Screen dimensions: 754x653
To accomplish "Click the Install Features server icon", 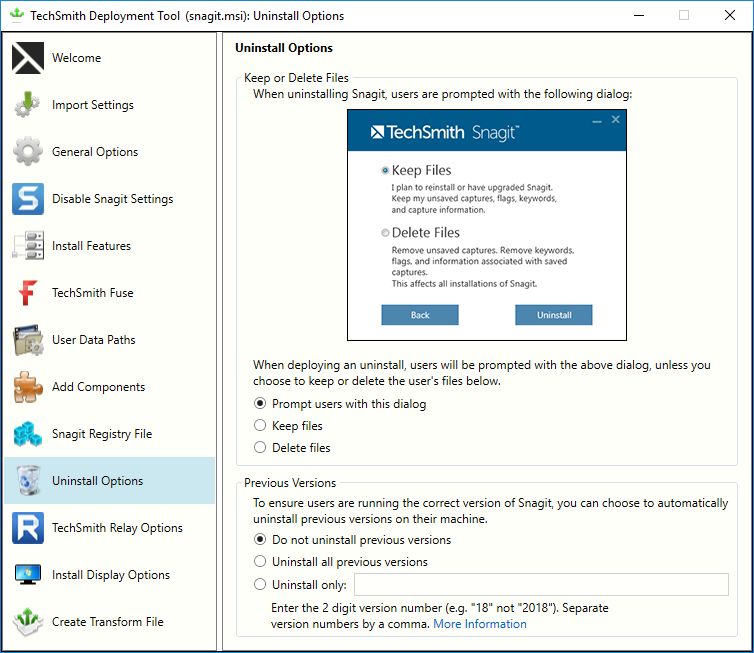I will click(x=28, y=246).
